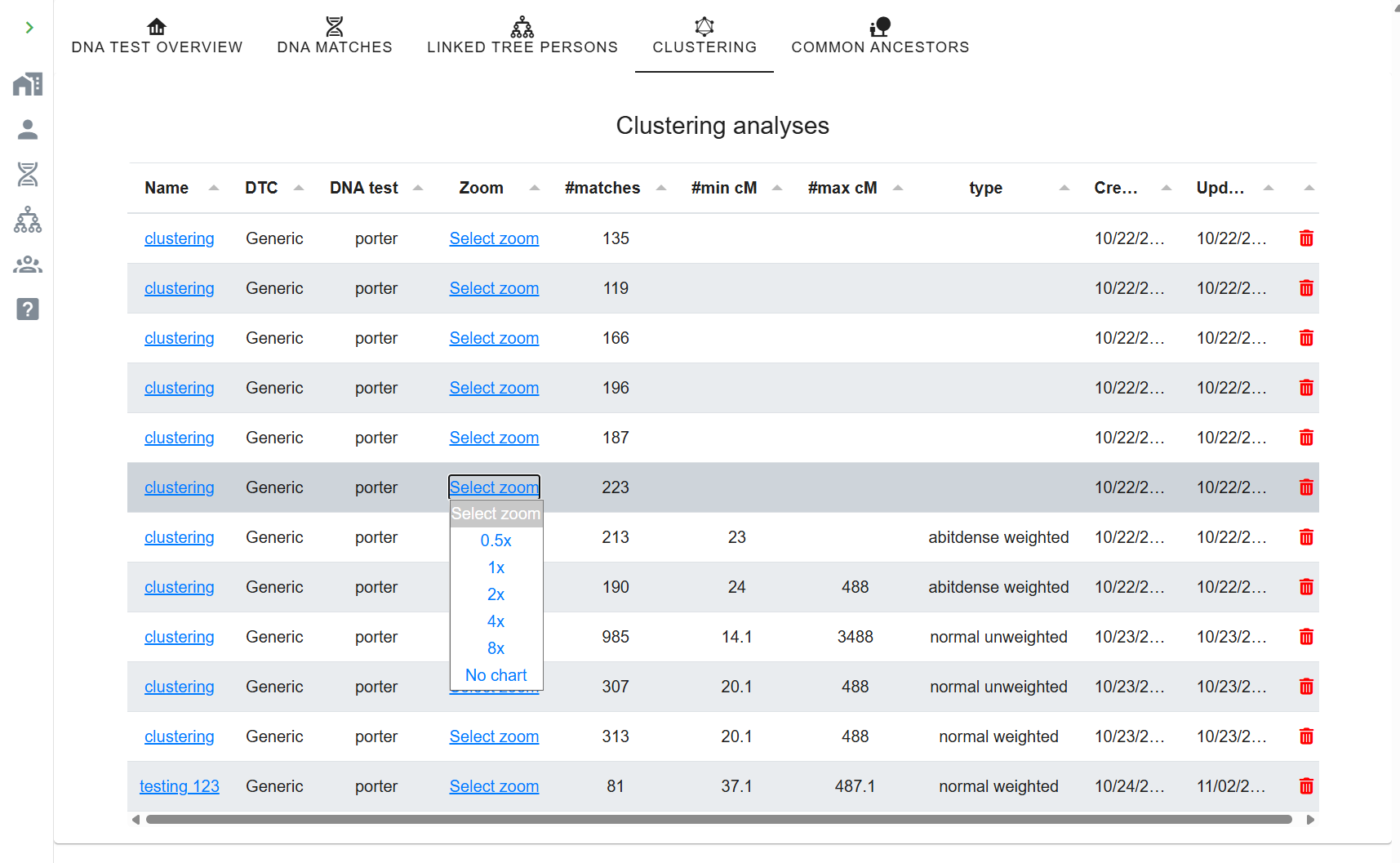Open the clustering link with 223 matches
Image resolution: width=1400 pixels, height=863 pixels.
click(180, 487)
